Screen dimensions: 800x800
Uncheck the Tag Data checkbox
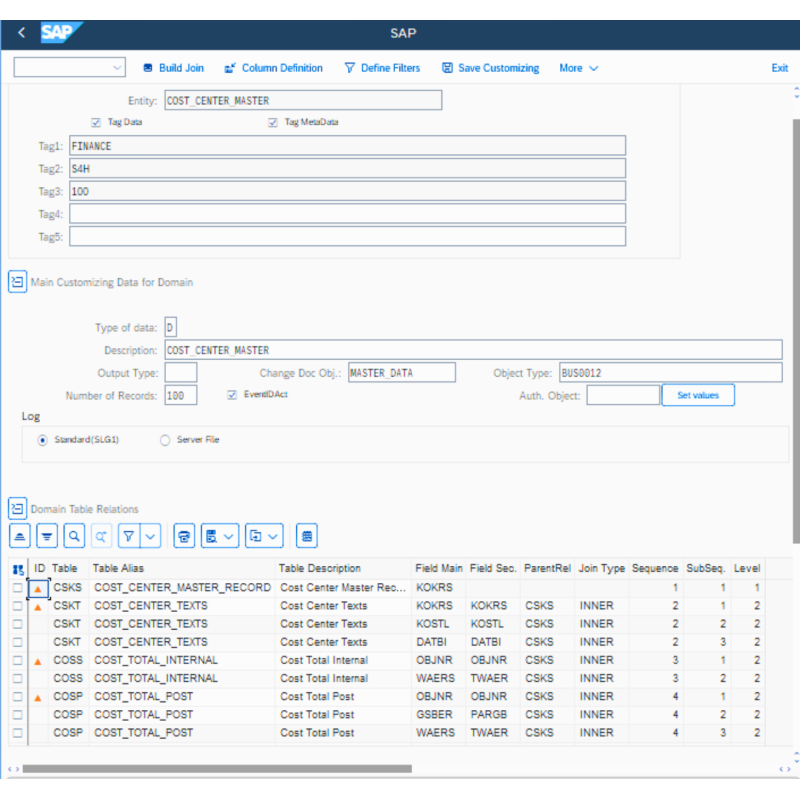tap(94, 122)
